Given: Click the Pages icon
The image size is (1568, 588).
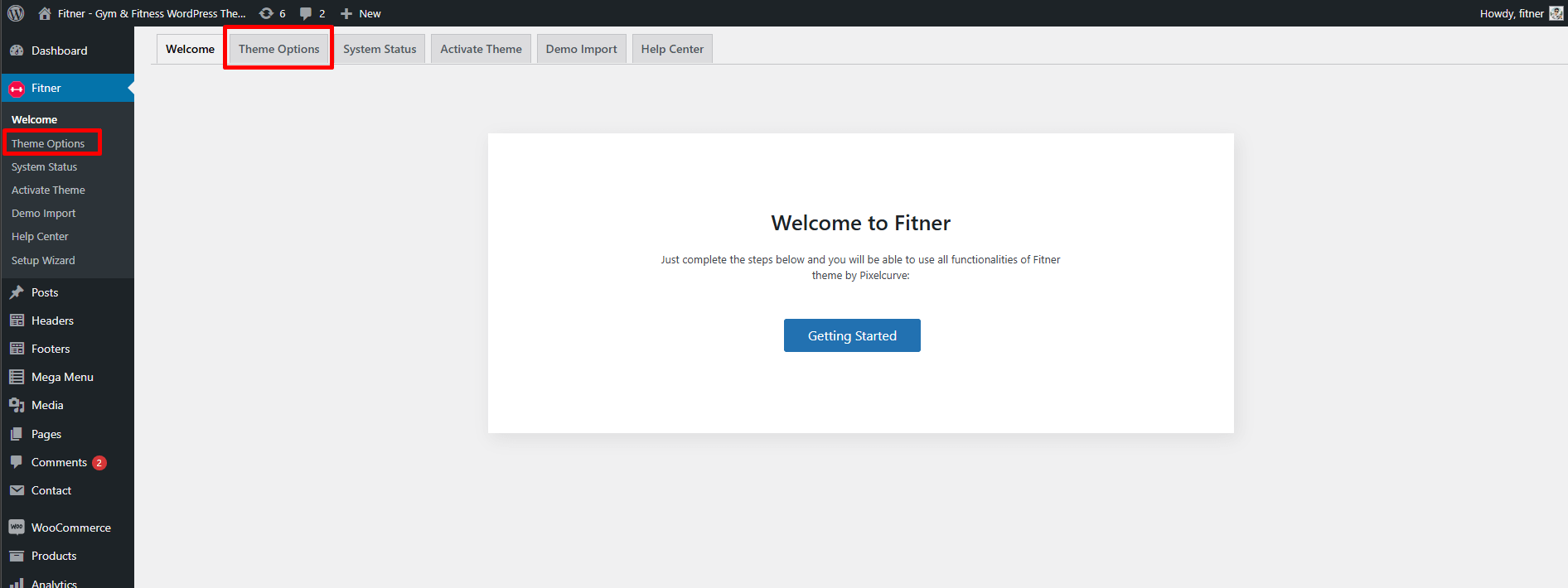Looking at the screenshot, I should (x=17, y=434).
